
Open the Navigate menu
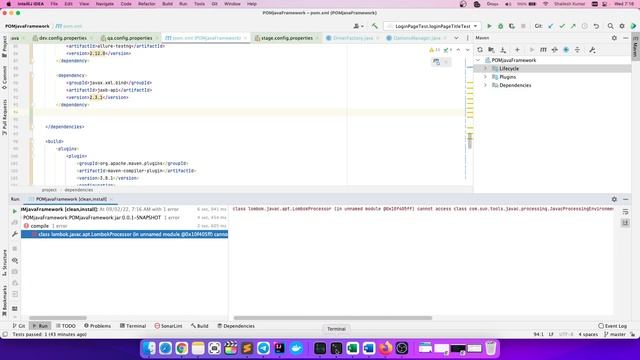pos(104,4)
